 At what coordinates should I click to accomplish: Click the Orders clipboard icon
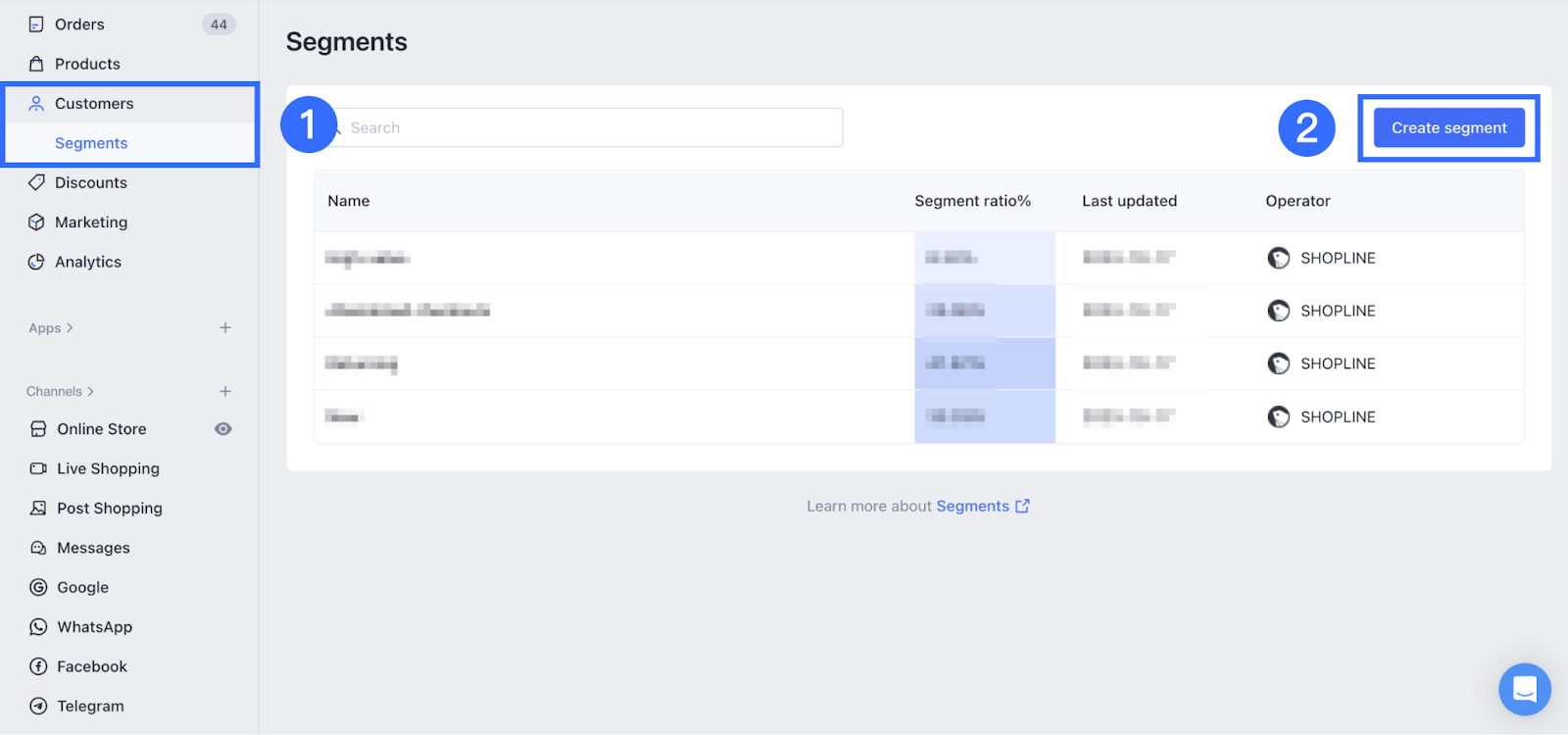coord(36,24)
